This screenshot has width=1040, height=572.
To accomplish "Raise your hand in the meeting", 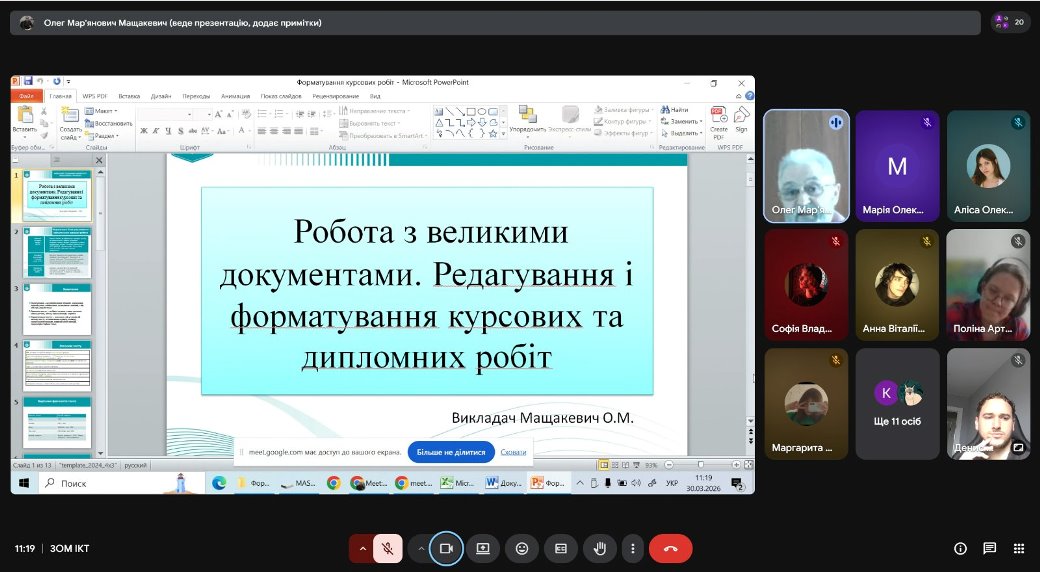I will 600,548.
